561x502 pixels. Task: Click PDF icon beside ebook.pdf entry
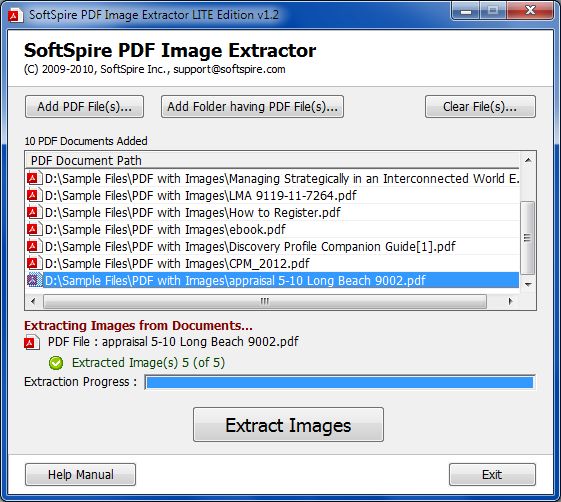(34, 229)
